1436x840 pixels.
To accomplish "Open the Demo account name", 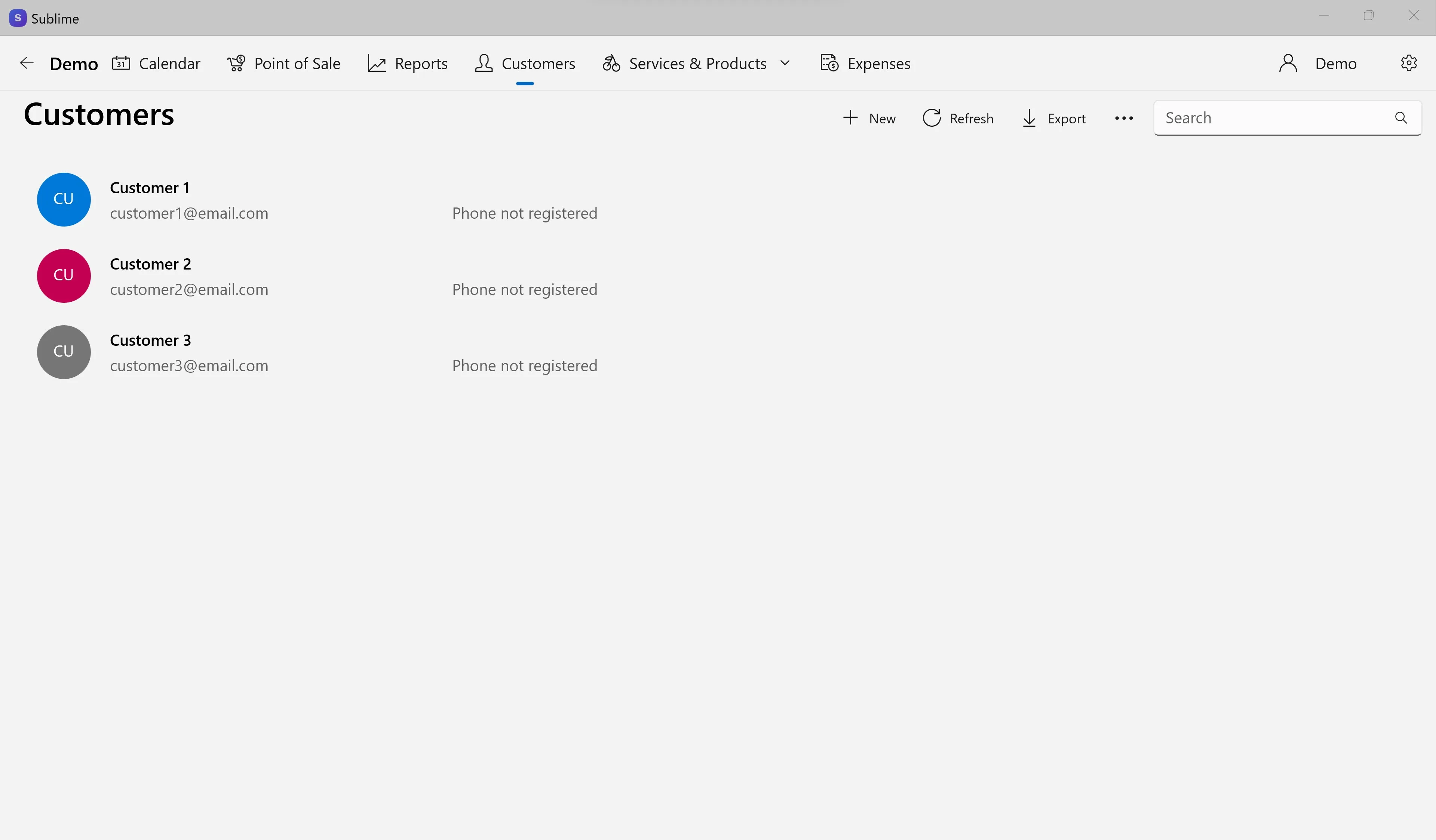I will click(1336, 63).
